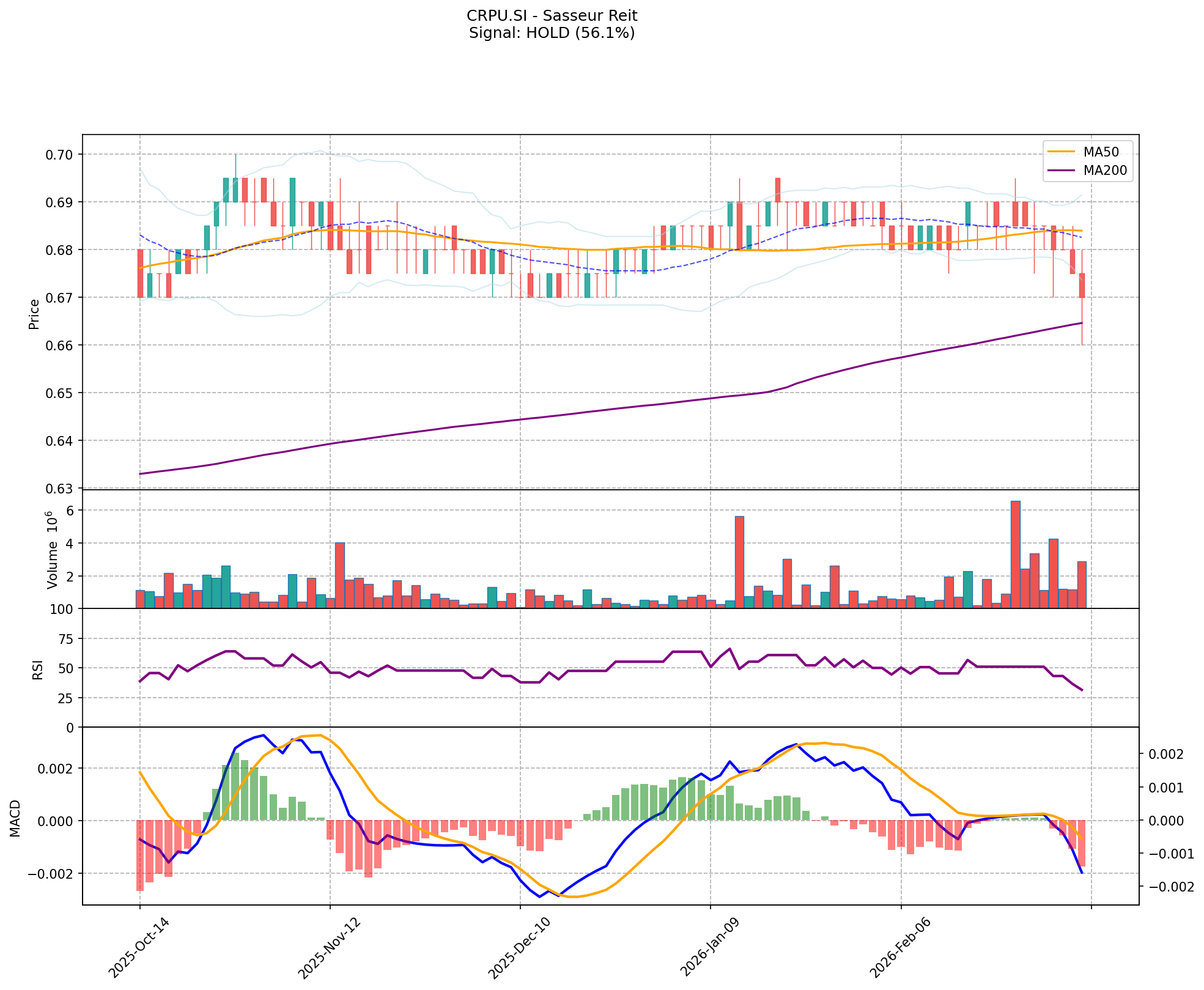Click the chart title CRPU.SI - Sasseur Reit
Viewport: 1204px width, 990px height.
point(552,16)
